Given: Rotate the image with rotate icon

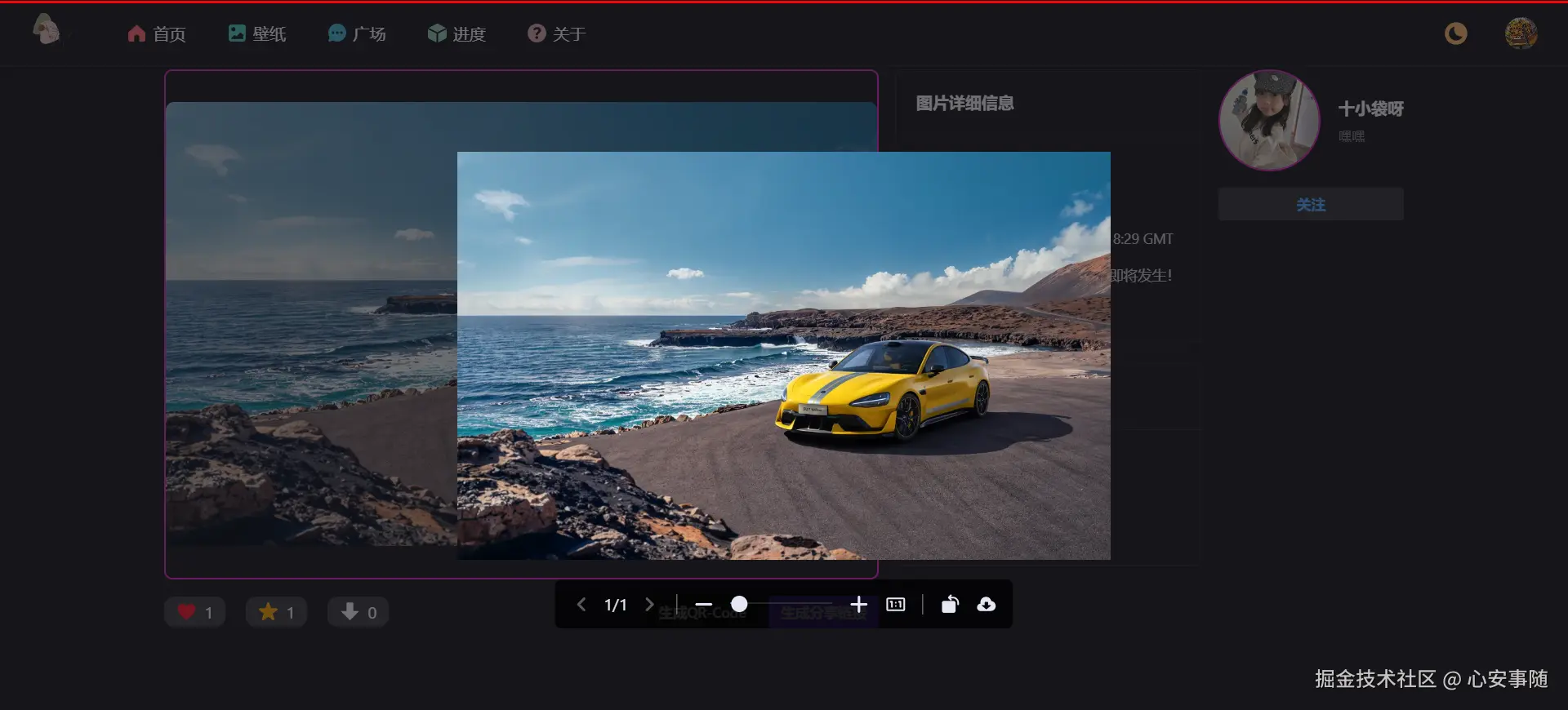Looking at the screenshot, I should [950, 605].
